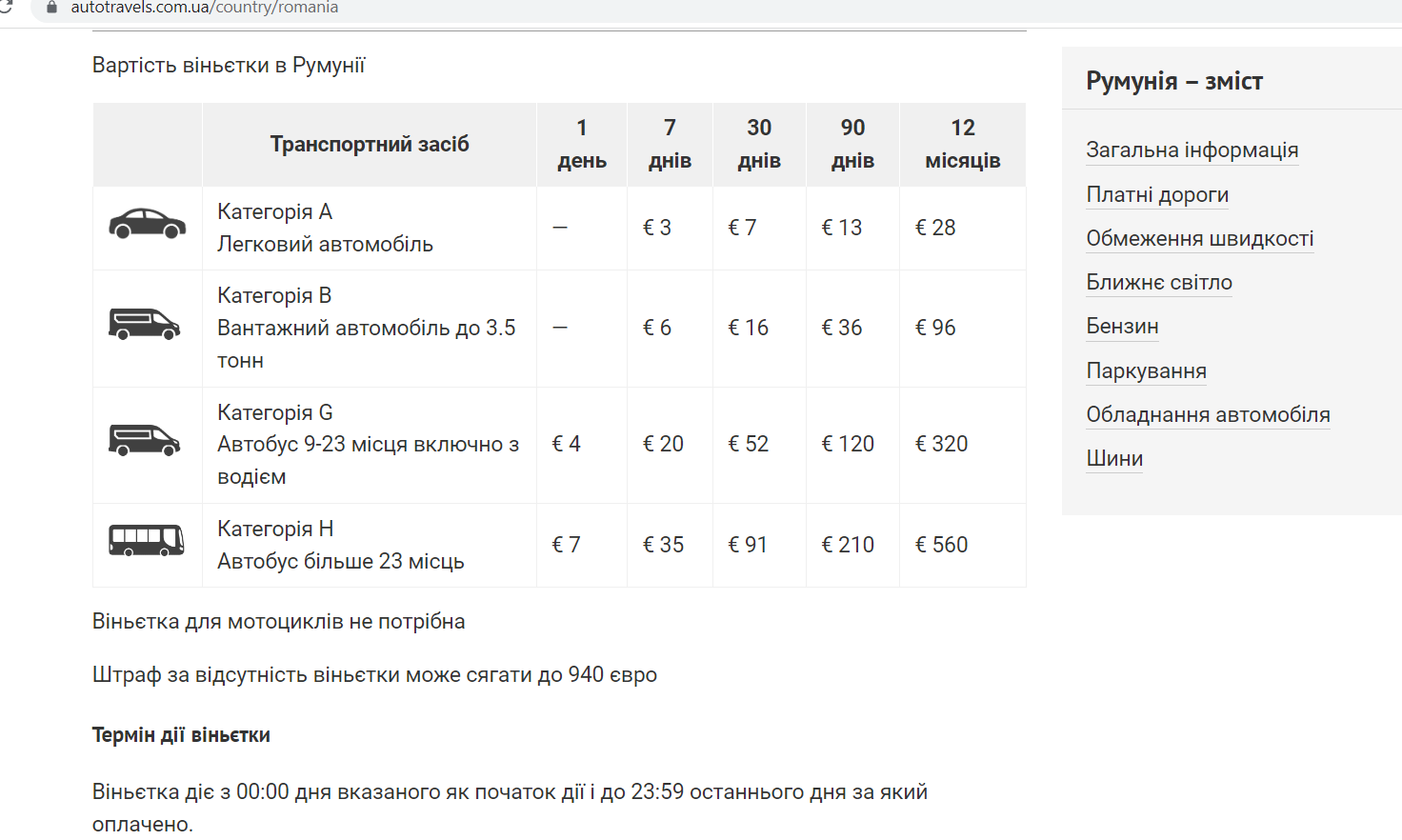Click the Транспортний засіб column header
Image resolution: width=1402 pixels, height=840 pixels.
pyautogui.click(x=370, y=144)
